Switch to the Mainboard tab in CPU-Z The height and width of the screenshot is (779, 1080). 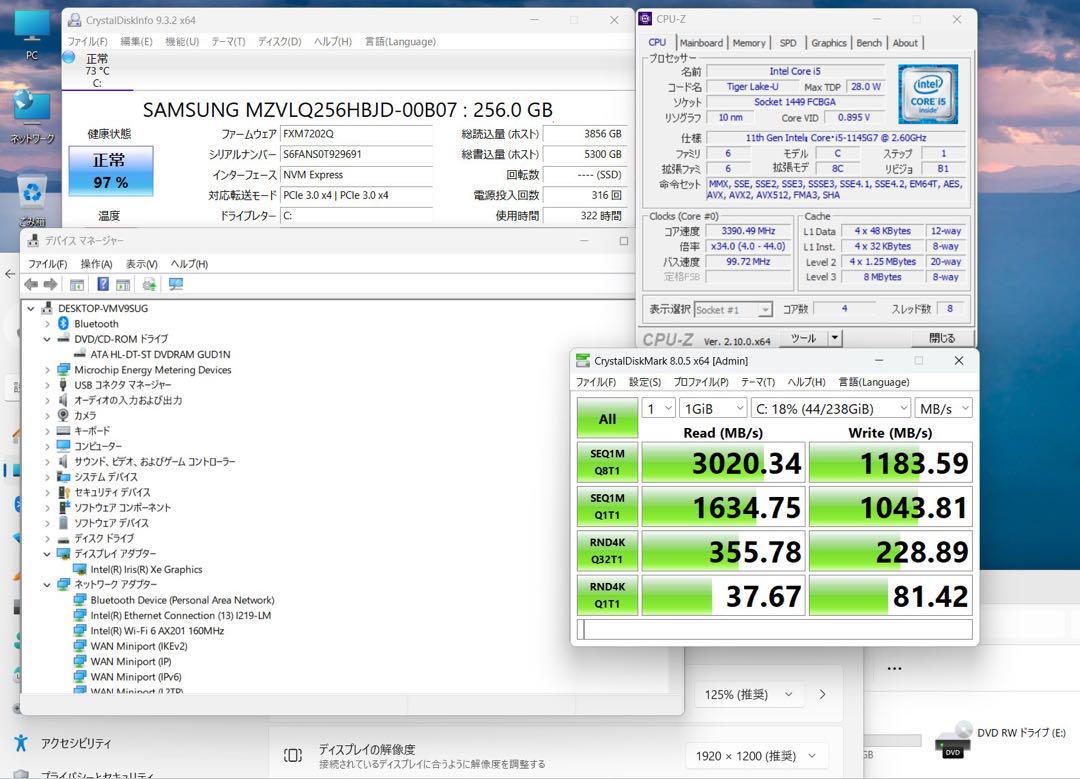click(701, 43)
